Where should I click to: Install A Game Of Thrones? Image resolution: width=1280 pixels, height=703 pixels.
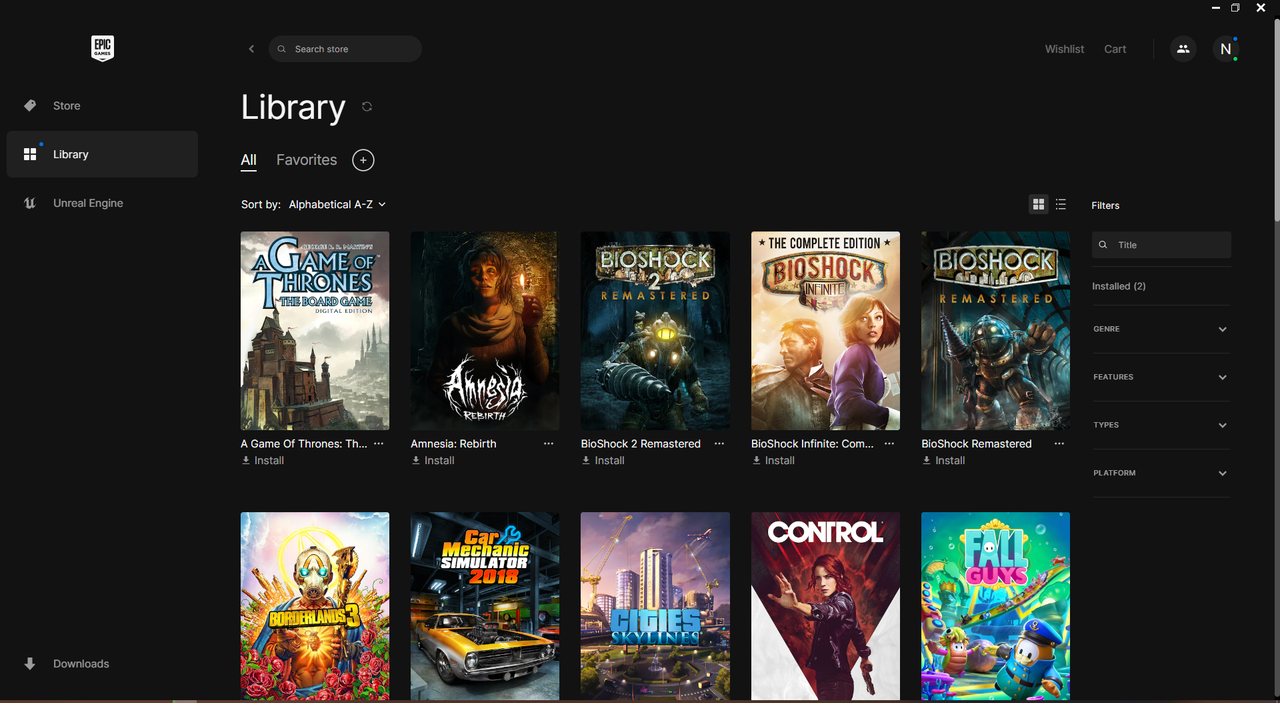(263, 461)
